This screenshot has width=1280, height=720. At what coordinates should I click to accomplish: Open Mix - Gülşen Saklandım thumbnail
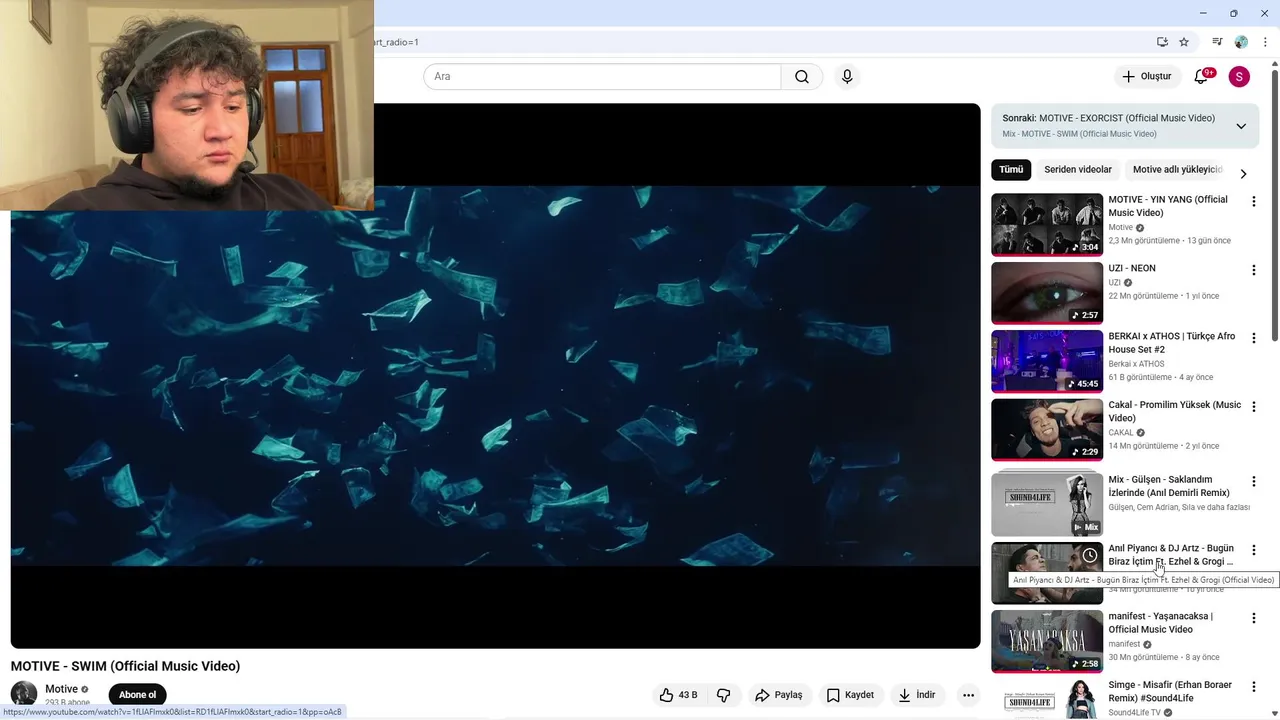(1047, 503)
